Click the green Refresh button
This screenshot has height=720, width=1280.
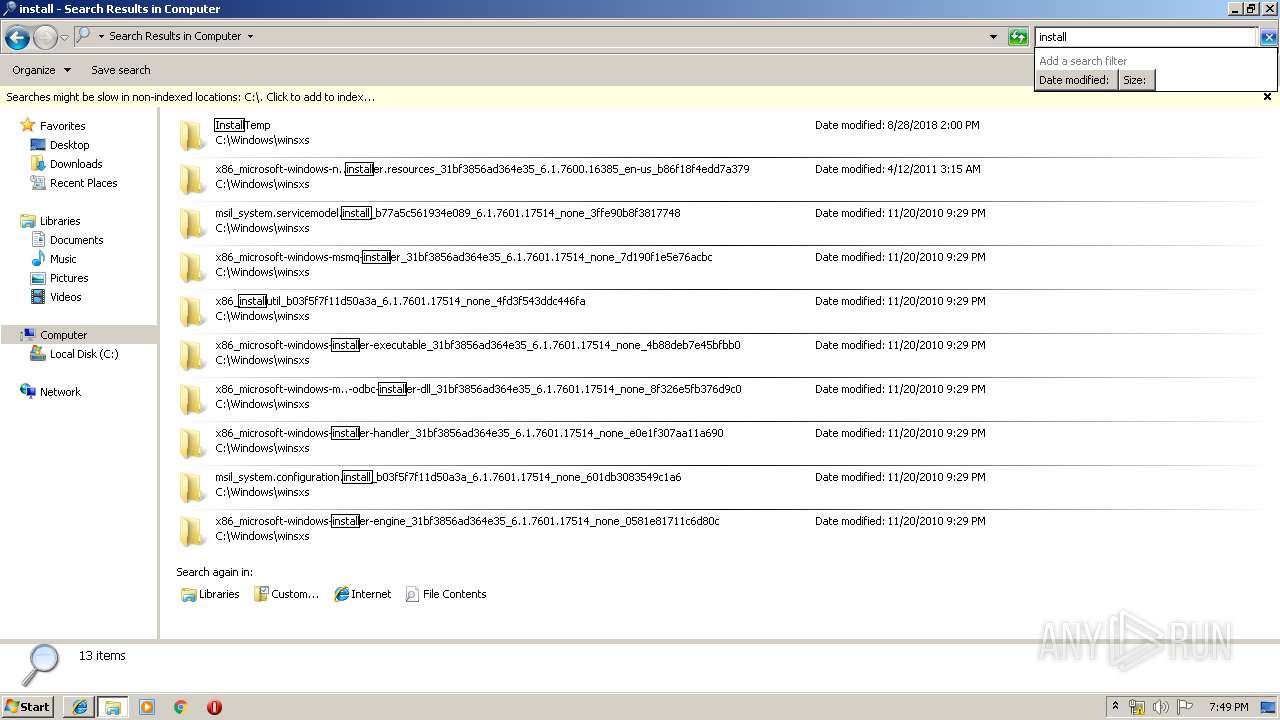1018,37
